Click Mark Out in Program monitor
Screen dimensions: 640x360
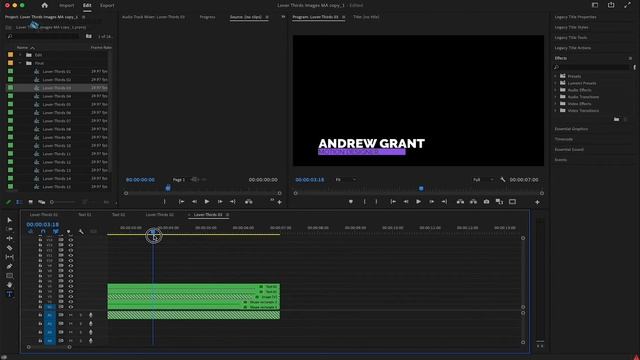[x=376, y=202]
